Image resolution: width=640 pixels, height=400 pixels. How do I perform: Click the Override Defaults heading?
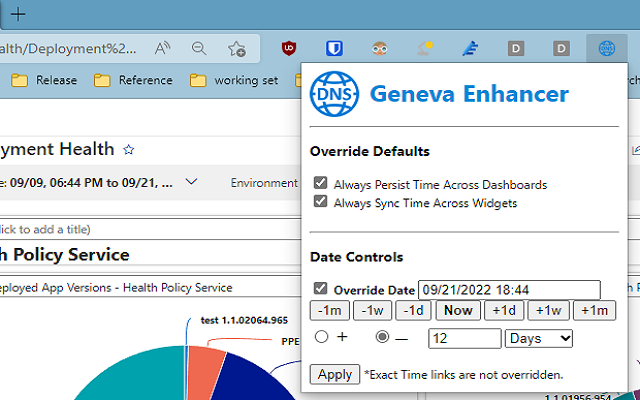coord(369,151)
